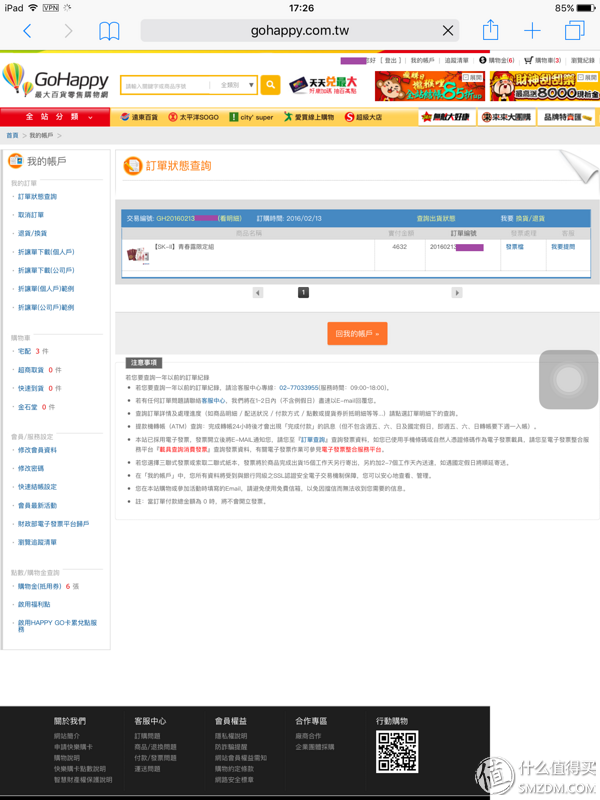The height and width of the screenshot is (800, 600).
Task: Open the 品牌特賣匯 button
Action: click(x=566, y=117)
